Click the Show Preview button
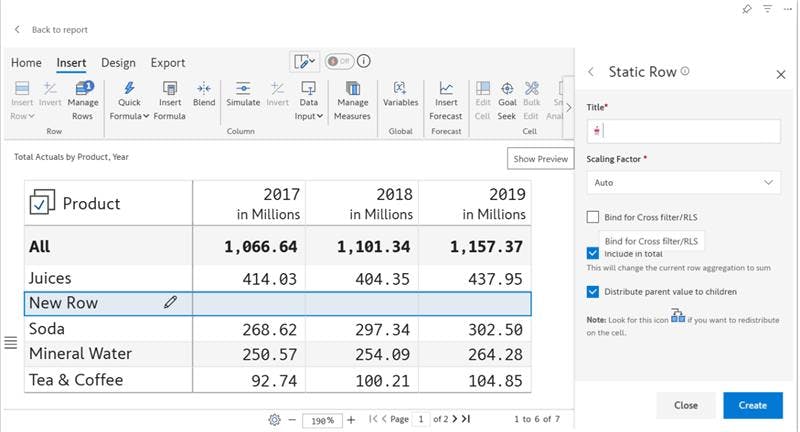This screenshot has height=432, width=800. coord(540,159)
